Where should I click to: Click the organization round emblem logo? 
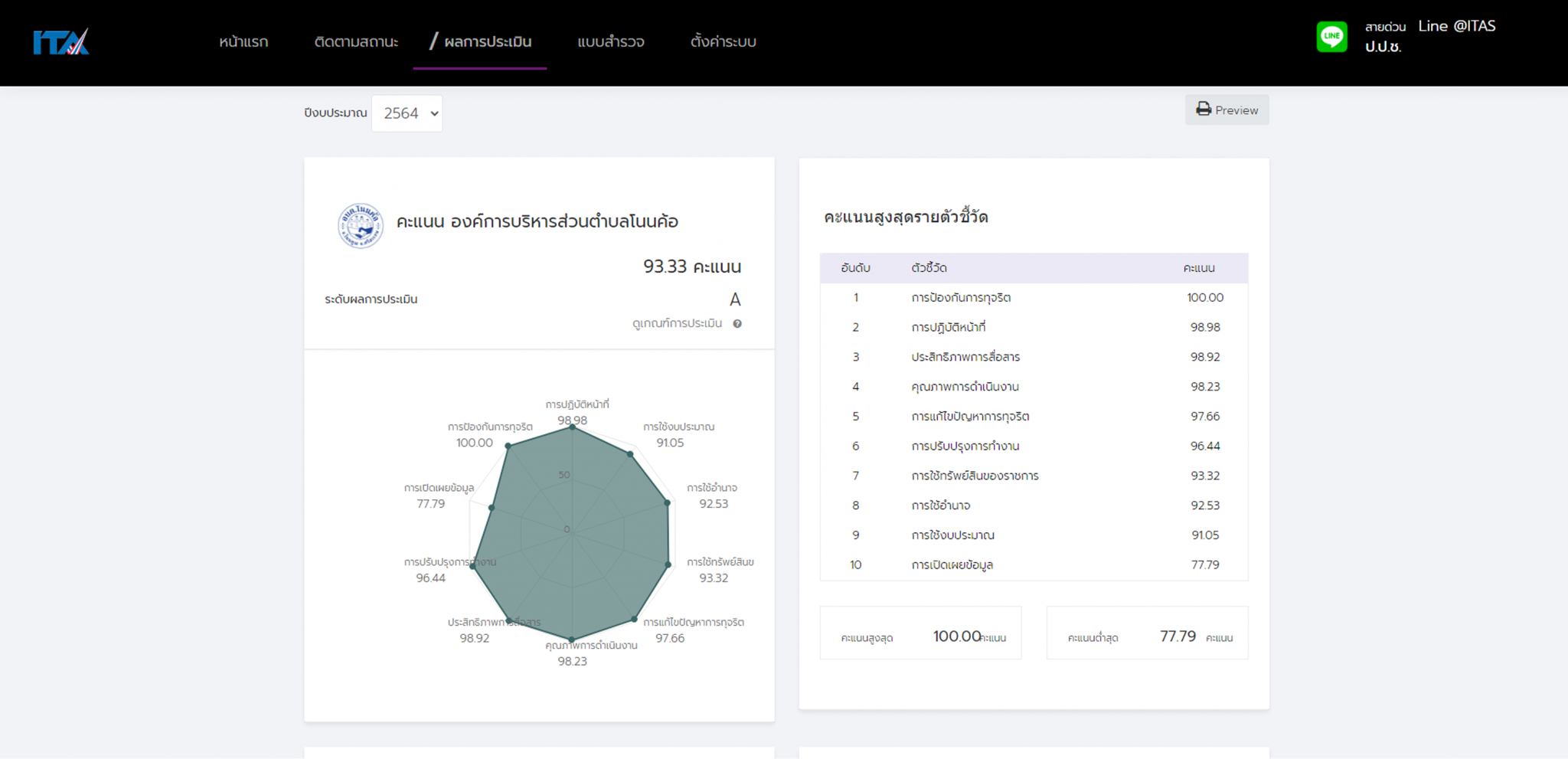[361, 225]
